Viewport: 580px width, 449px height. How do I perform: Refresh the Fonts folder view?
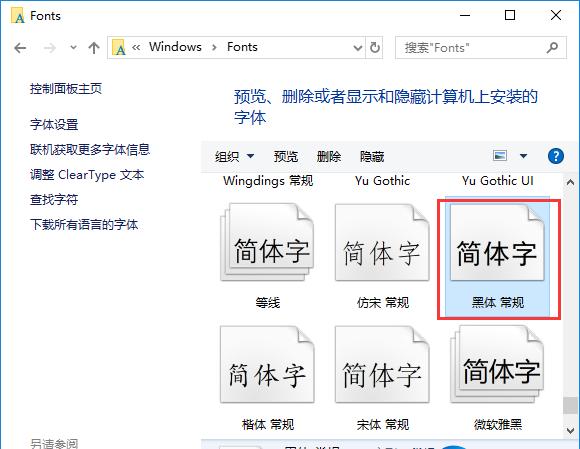(x=374, y=47)
